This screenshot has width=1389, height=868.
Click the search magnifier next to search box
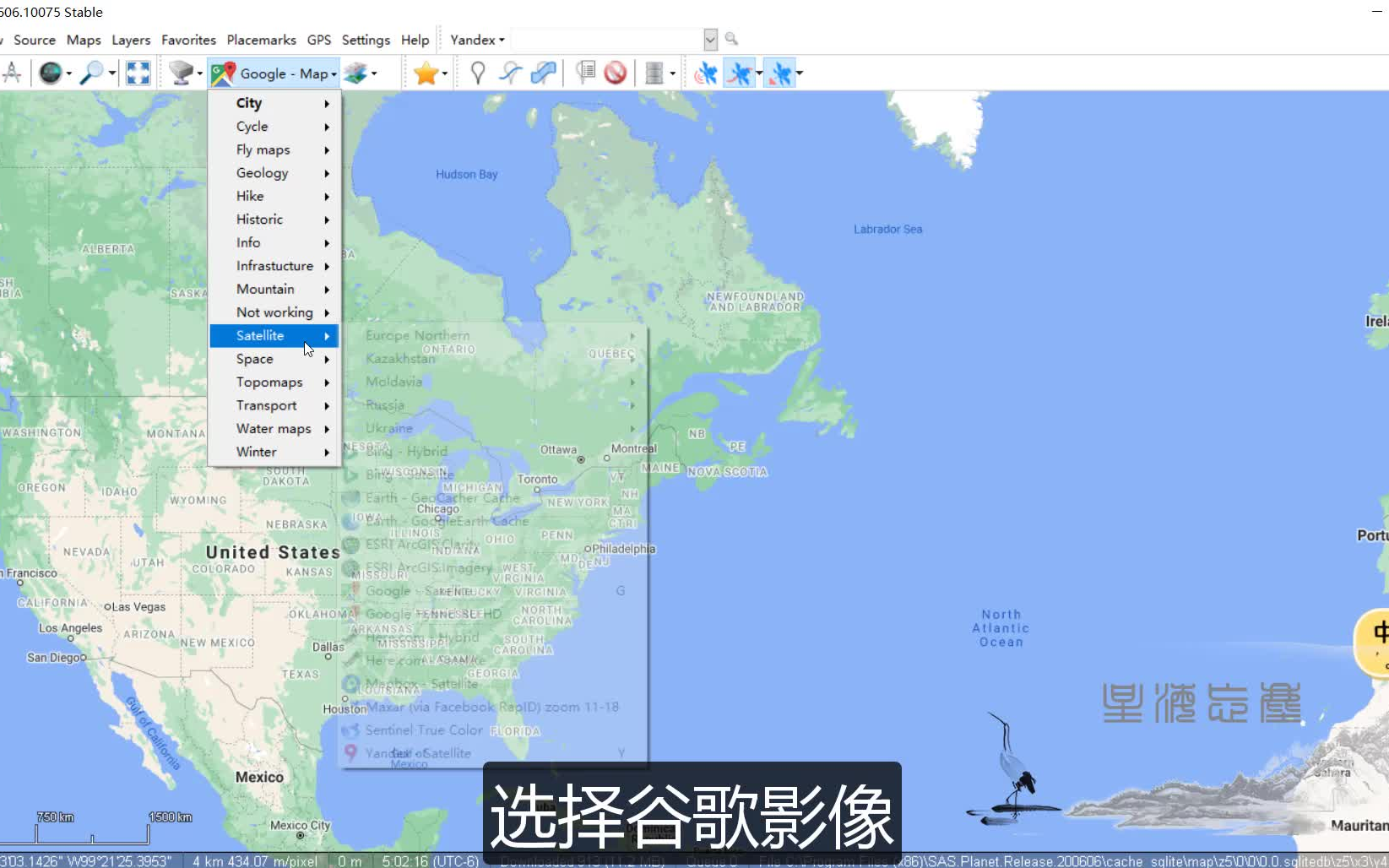pyautogui.click(x=731, y=39)
